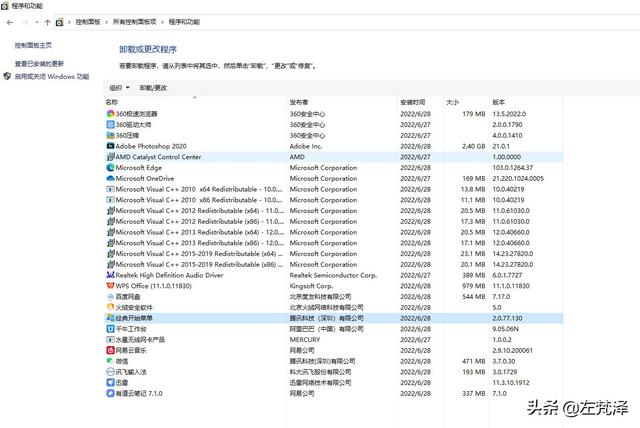The image size is (640, 428).
Task: Click the 360驱动大师 program icon
Action: [x=110, y=124]
